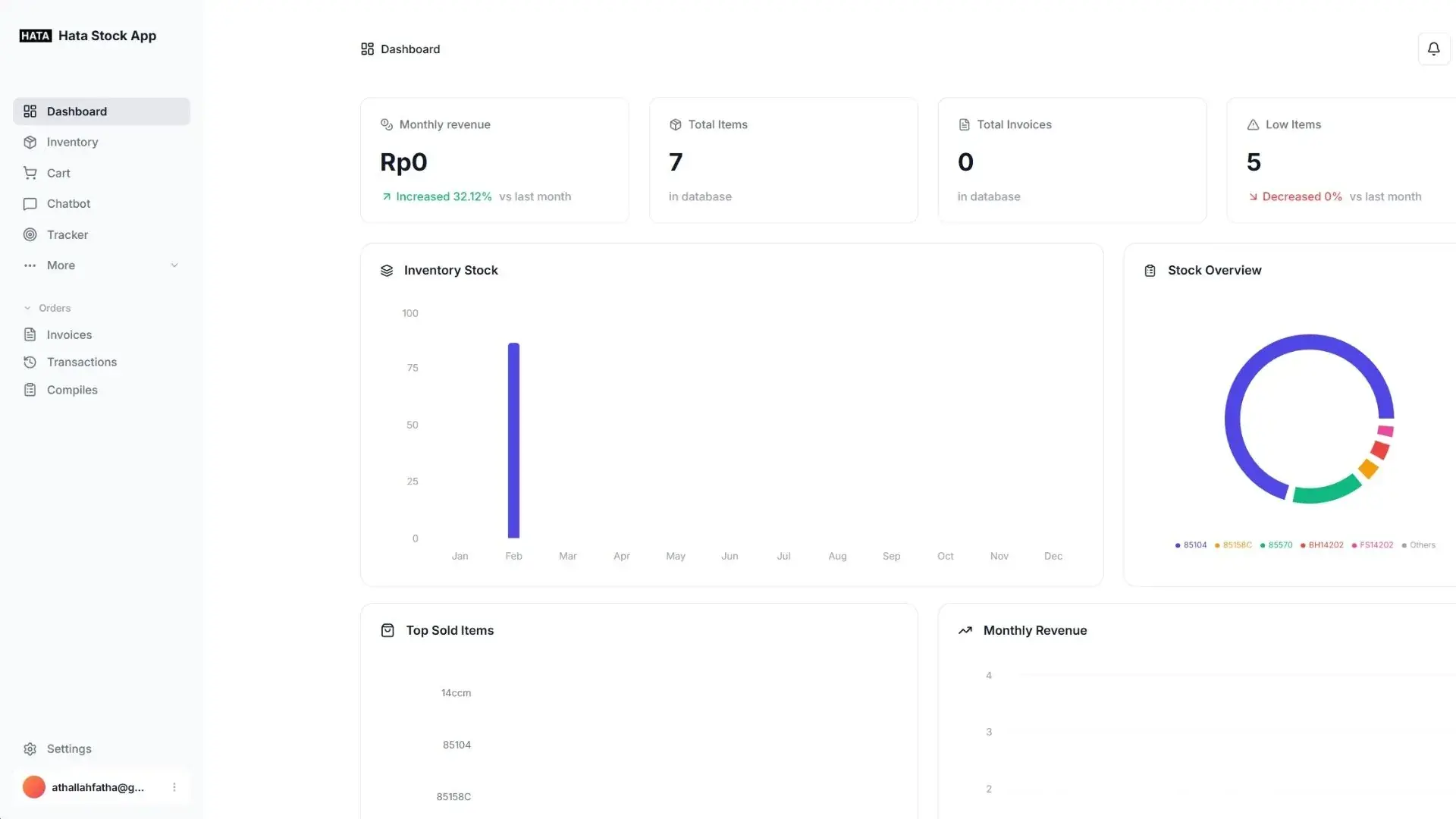Click the Invoices document icon
The height and width of the screenshot is (819, 1456).
30,334
